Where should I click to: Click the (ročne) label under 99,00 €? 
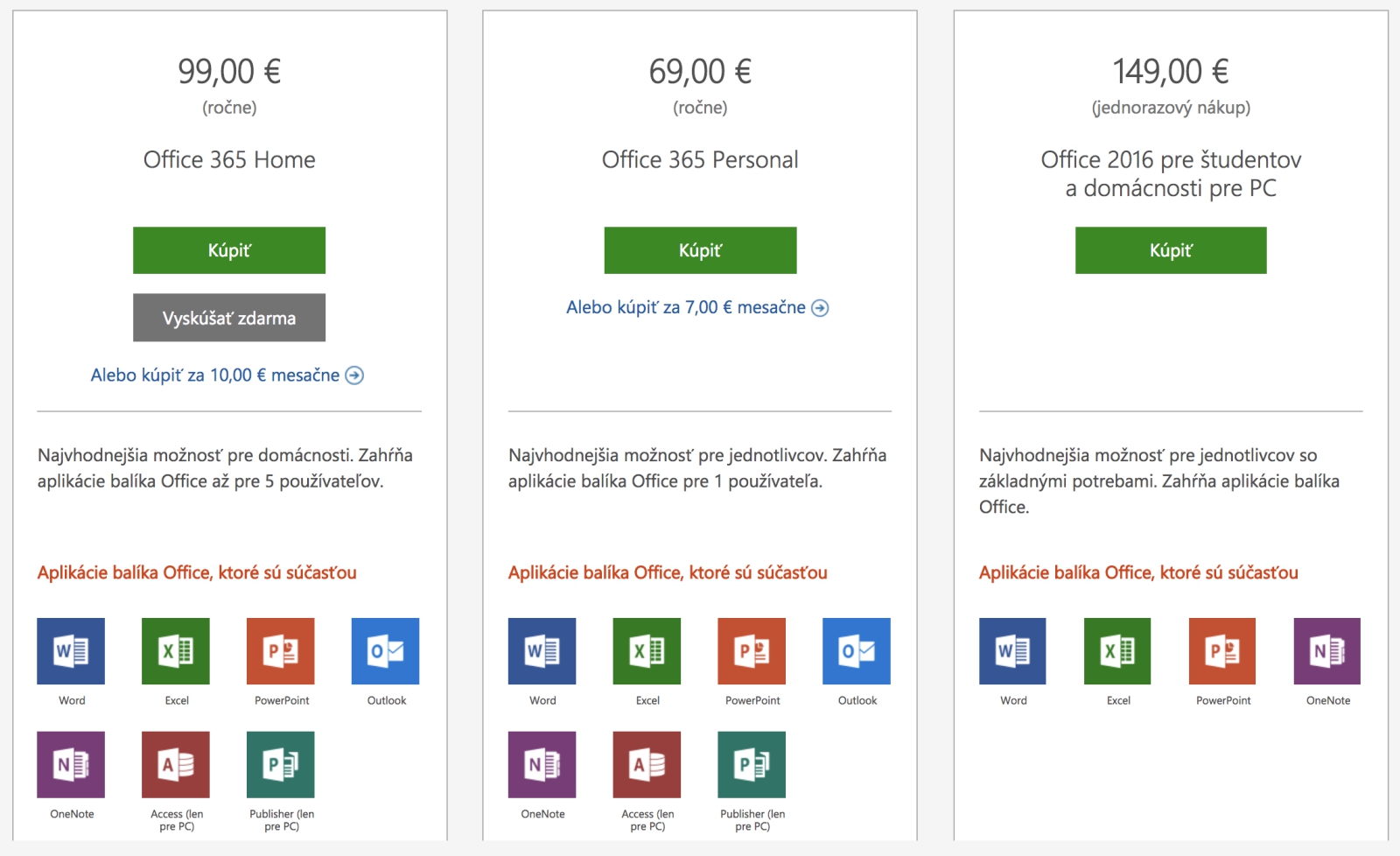(x=229, y=108)
